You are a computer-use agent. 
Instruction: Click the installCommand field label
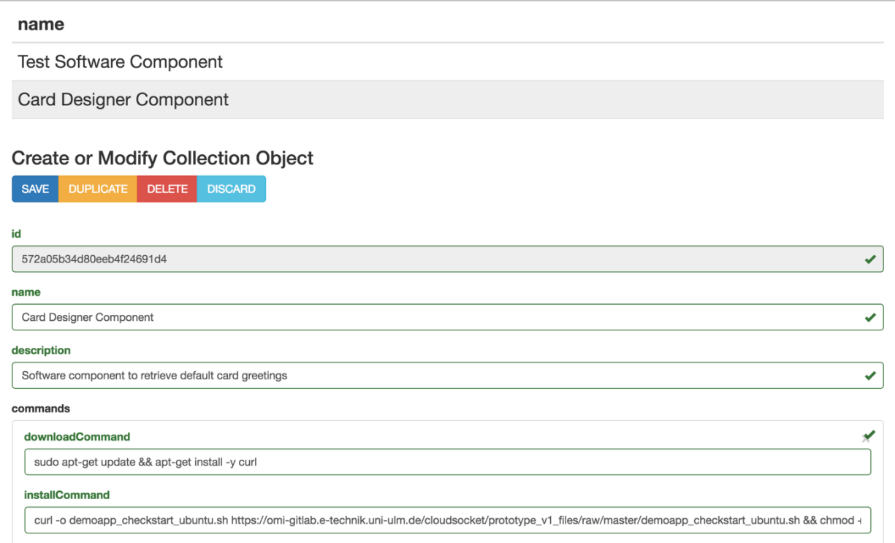67,495
